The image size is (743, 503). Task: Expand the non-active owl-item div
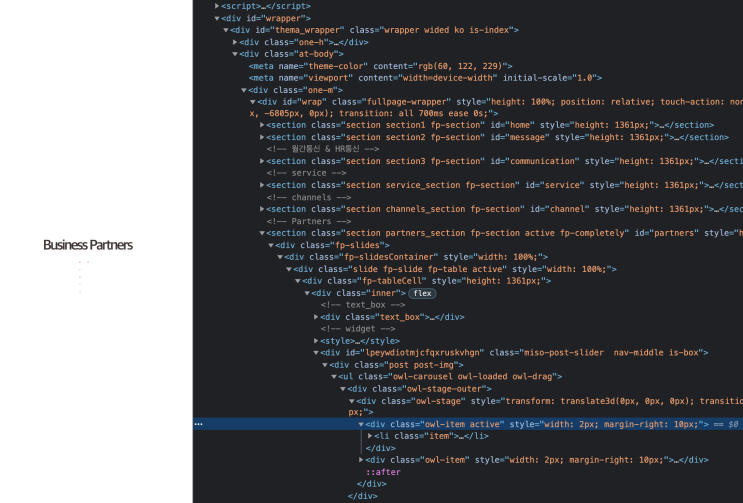tap(362, 460)
